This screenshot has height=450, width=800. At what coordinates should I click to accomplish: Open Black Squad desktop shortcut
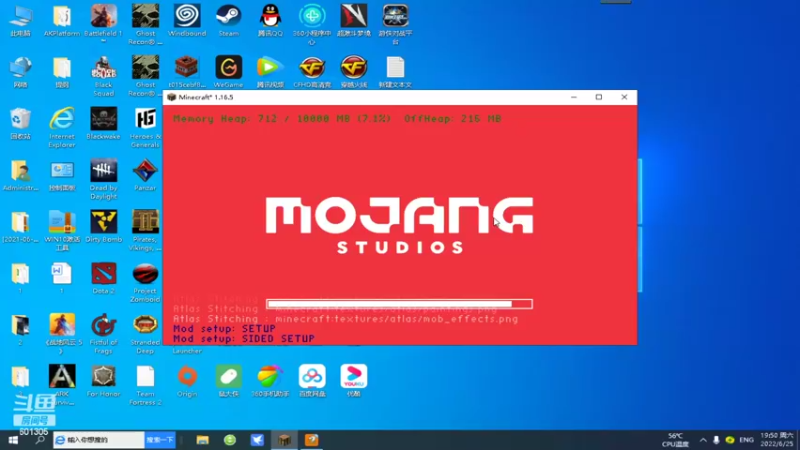[104, 76]
